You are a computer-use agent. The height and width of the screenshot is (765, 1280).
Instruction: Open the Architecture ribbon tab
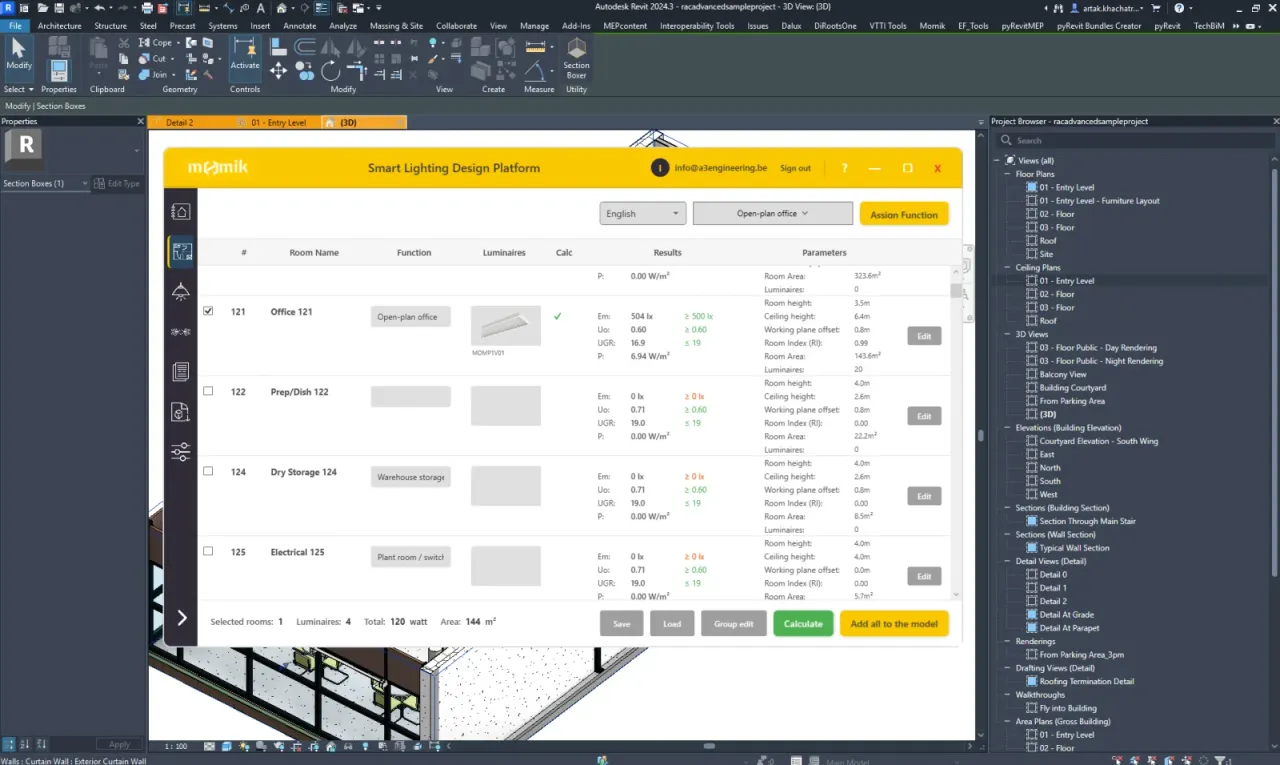coord(60,26)
